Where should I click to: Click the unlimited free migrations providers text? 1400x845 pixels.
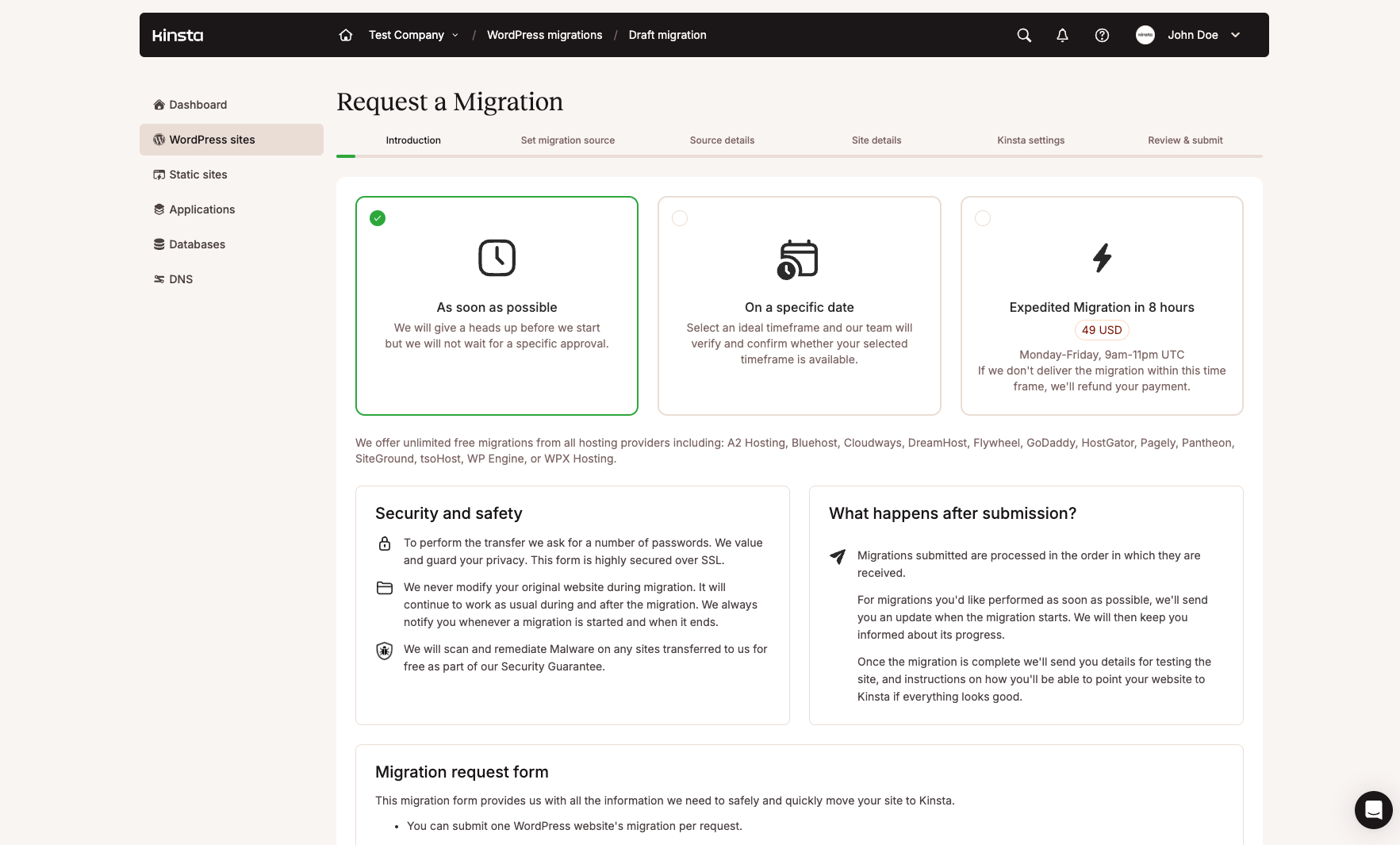click(795, 451)
